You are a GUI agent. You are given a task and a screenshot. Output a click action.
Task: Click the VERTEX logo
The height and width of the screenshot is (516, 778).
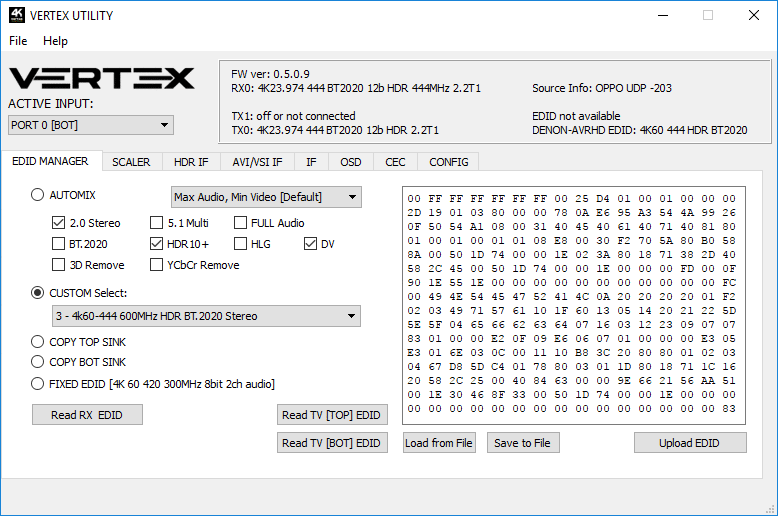click(102, 78)
